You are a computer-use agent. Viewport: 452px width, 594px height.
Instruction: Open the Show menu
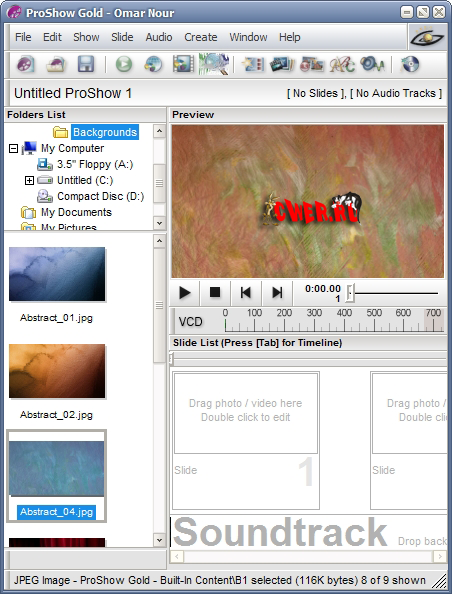click(86, 37)
